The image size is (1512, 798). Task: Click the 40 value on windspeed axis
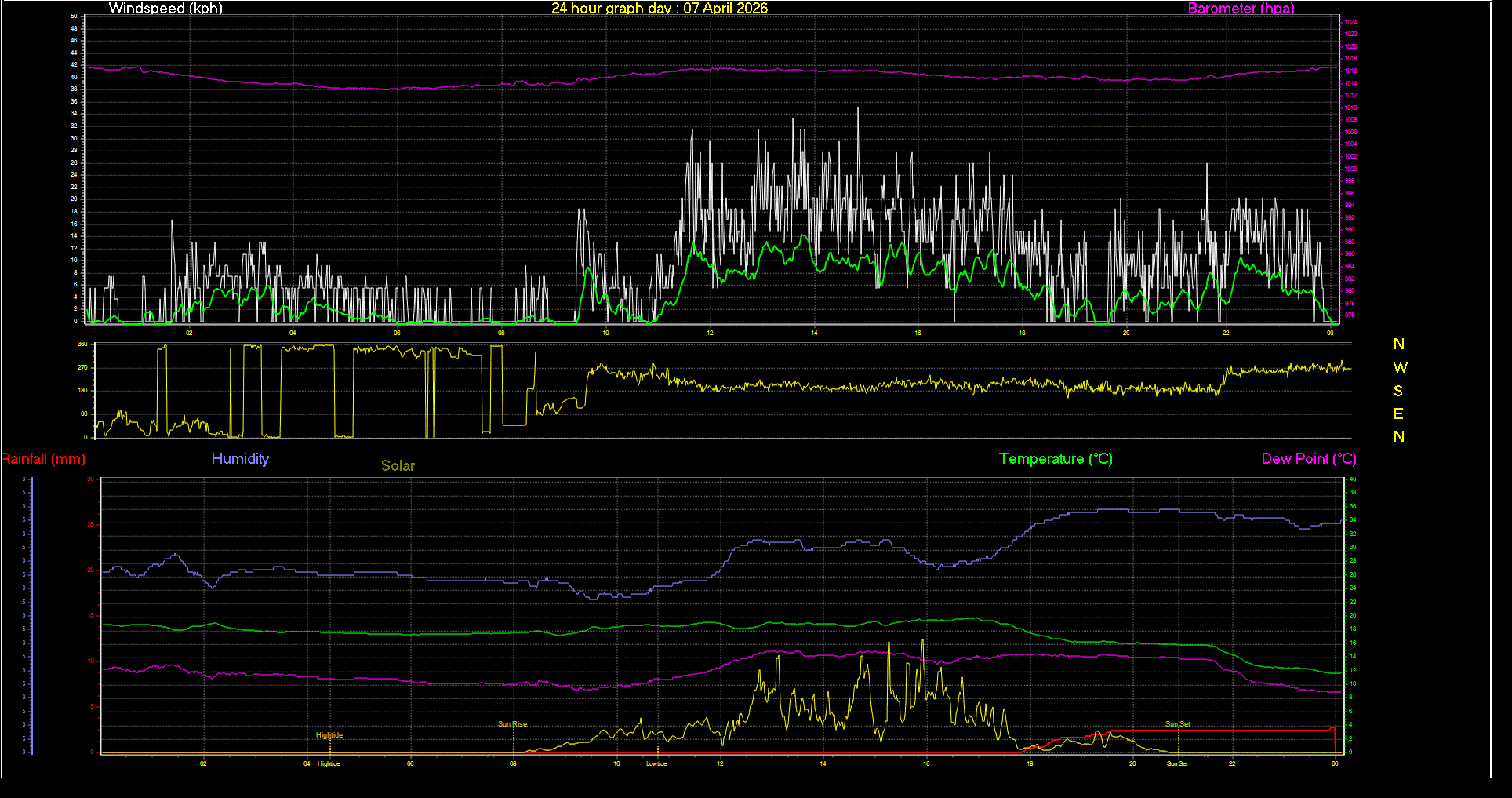[x=75, y=77]
